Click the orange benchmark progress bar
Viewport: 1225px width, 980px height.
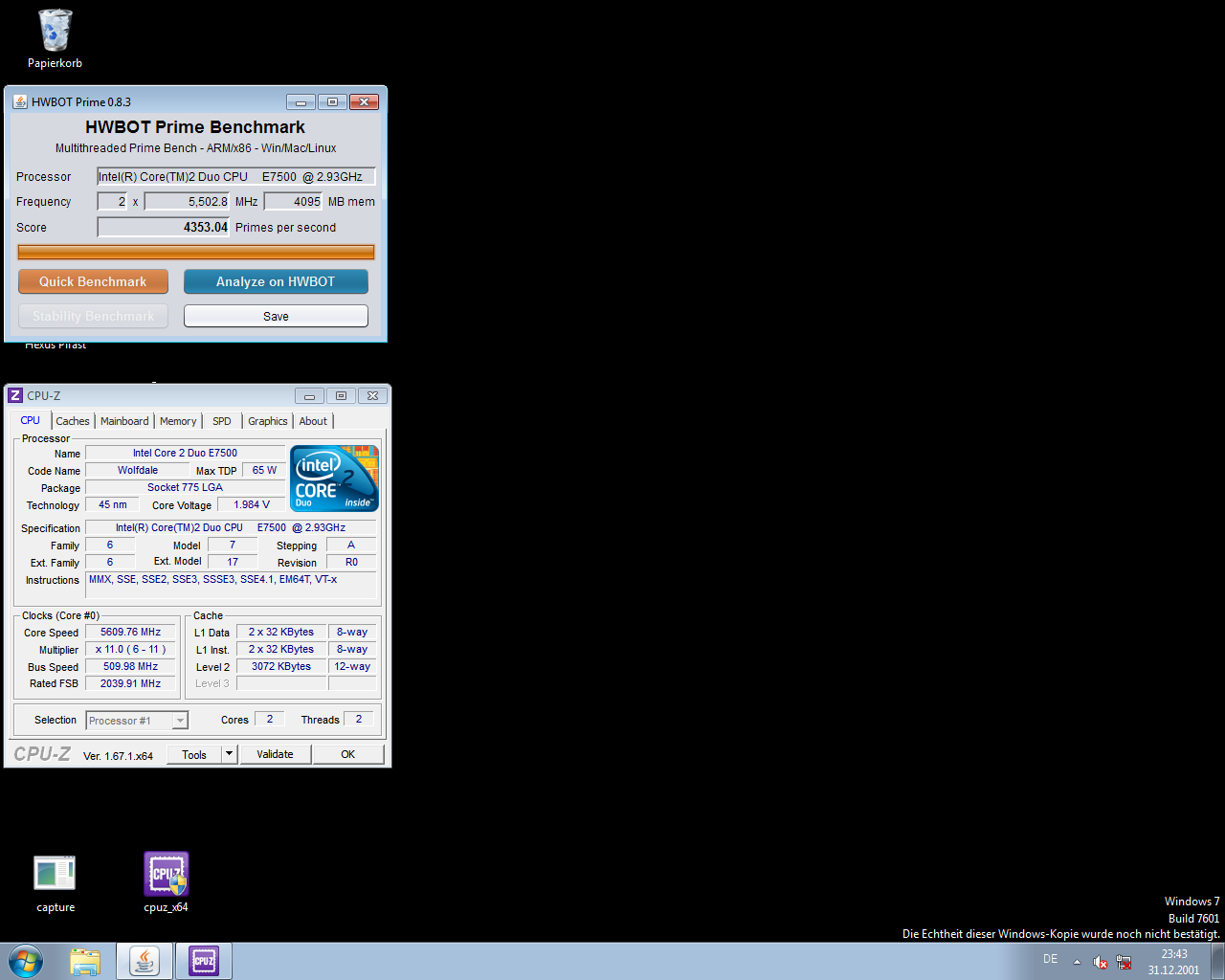[x=196, y=252]
